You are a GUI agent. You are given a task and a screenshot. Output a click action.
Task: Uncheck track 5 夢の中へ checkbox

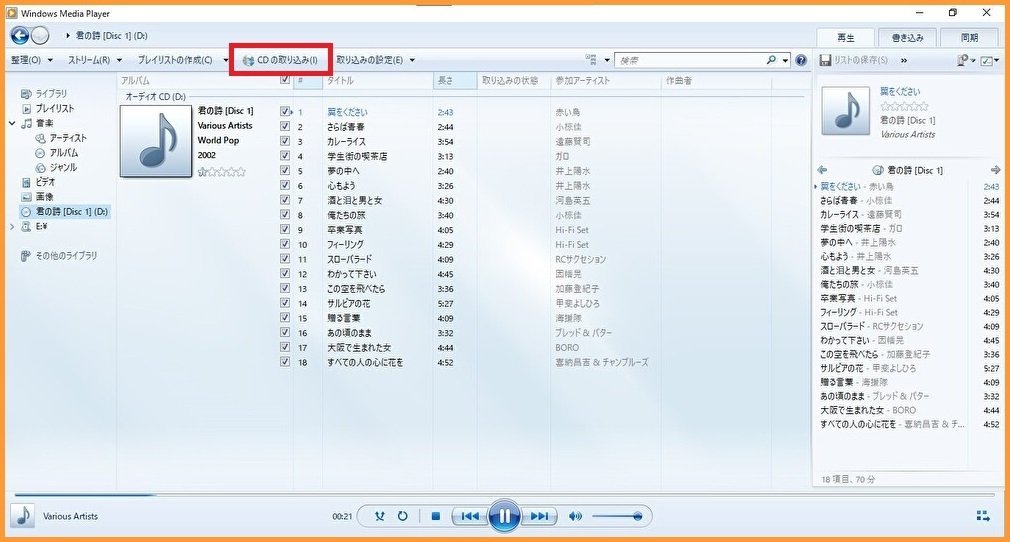click(285, 171)
